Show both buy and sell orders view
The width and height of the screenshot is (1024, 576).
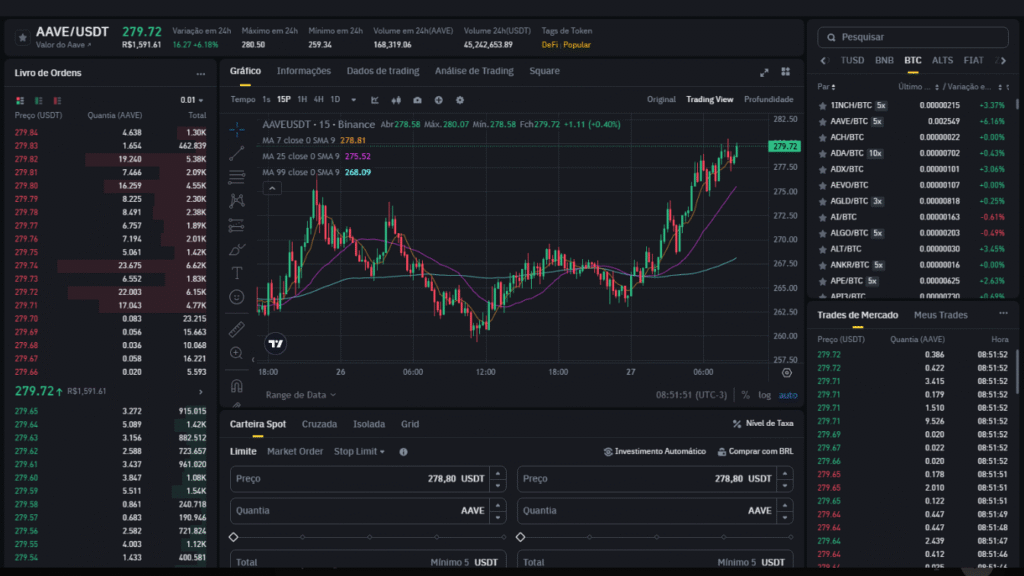20,101
